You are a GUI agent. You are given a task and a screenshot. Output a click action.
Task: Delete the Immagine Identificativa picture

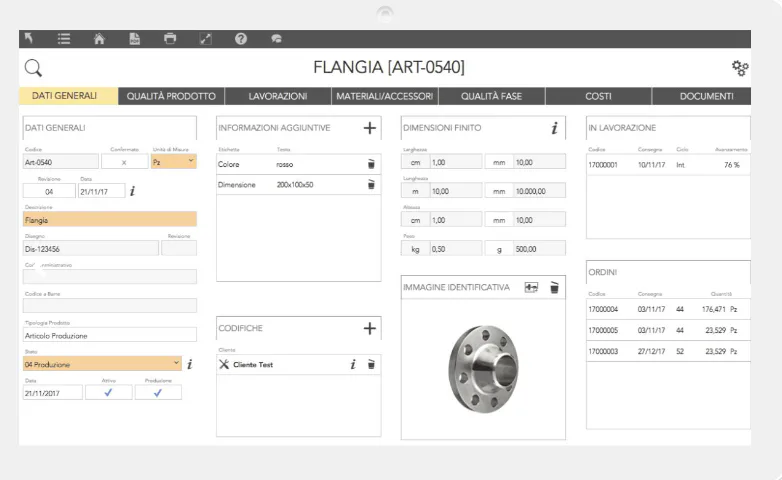click(554, 287)
